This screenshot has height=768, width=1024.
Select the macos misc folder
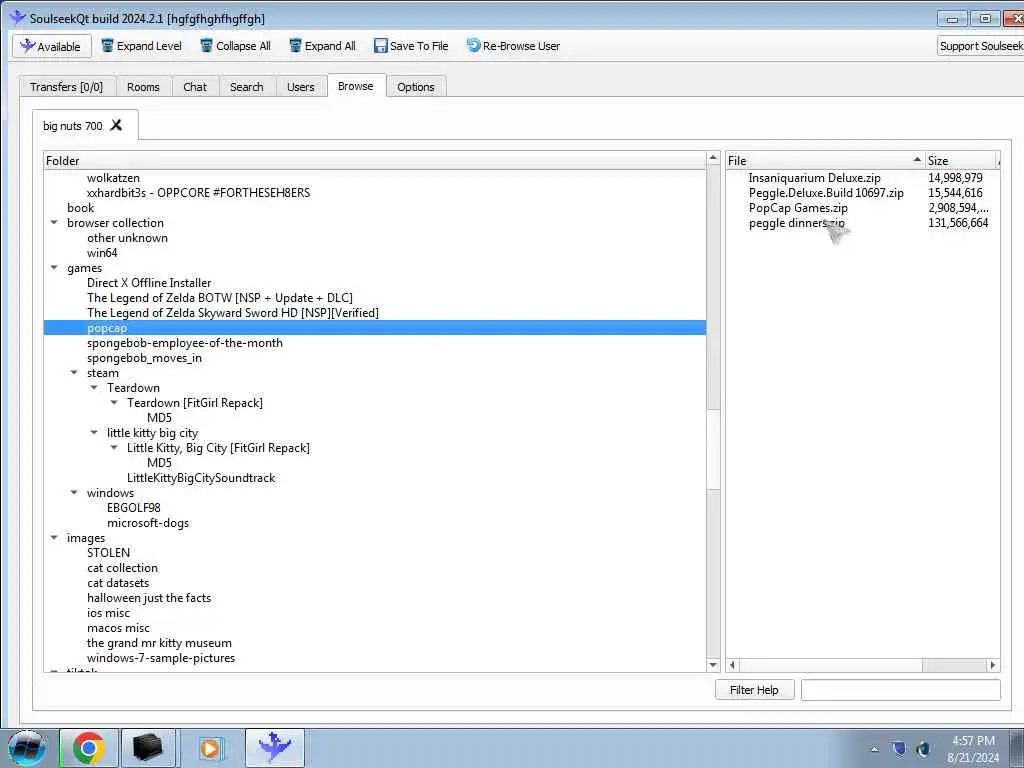tap(118, 628)
